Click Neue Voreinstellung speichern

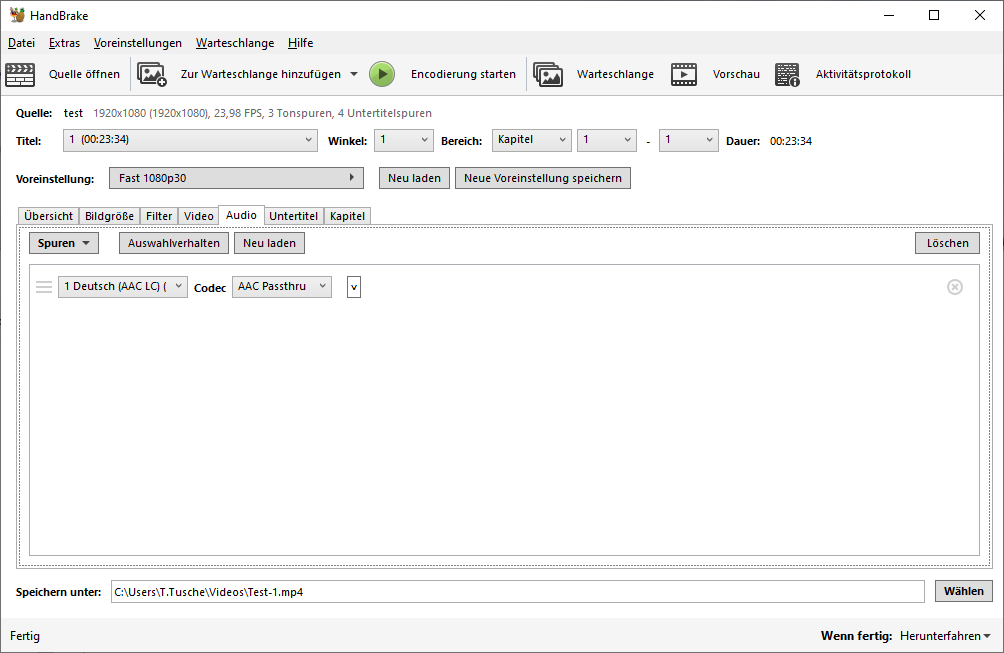click(x=543, y=178)
